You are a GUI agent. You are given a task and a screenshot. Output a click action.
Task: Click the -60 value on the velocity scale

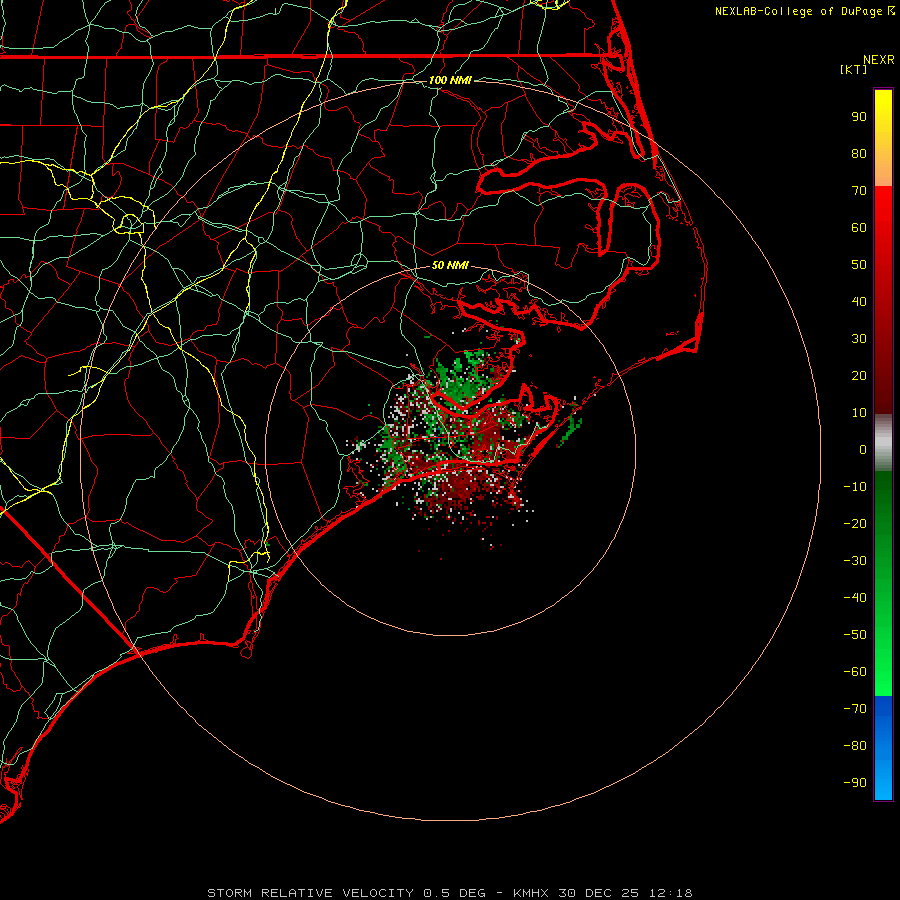(855, 672)
